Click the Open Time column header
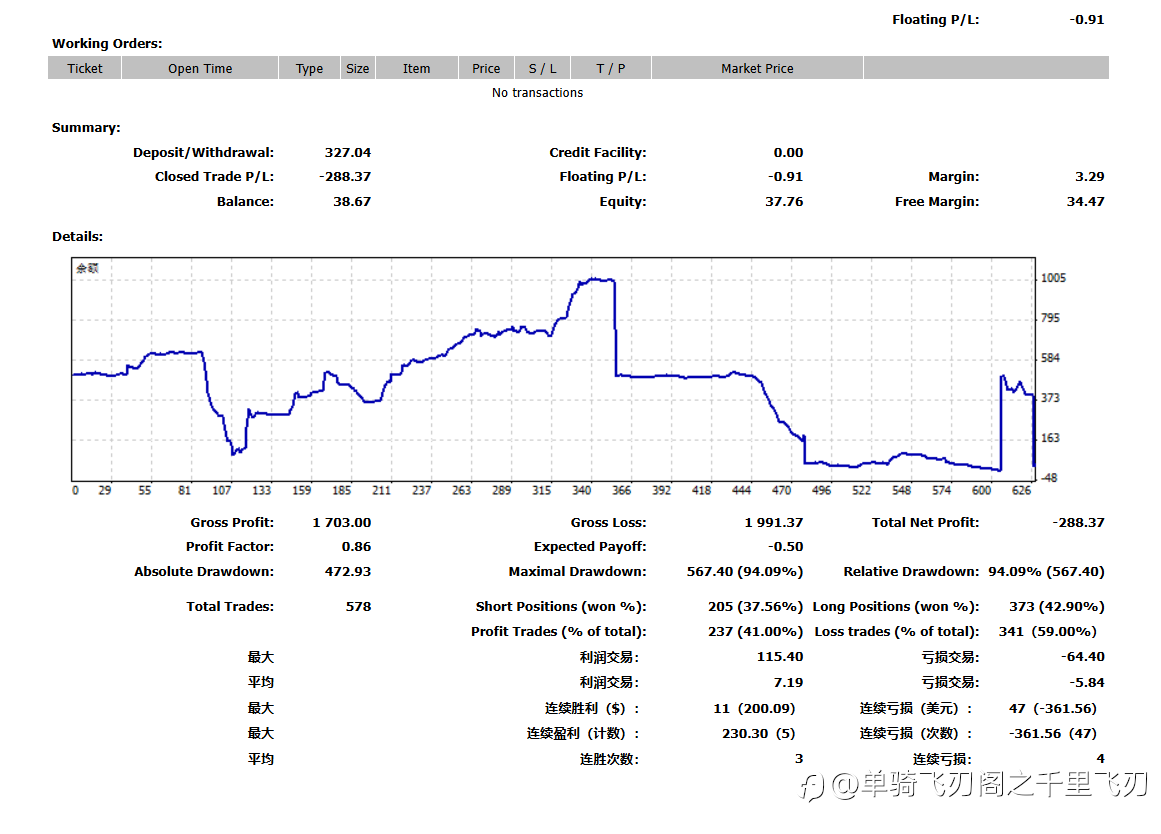This screenshot has width=1161, height=834. tap(200, 68)
